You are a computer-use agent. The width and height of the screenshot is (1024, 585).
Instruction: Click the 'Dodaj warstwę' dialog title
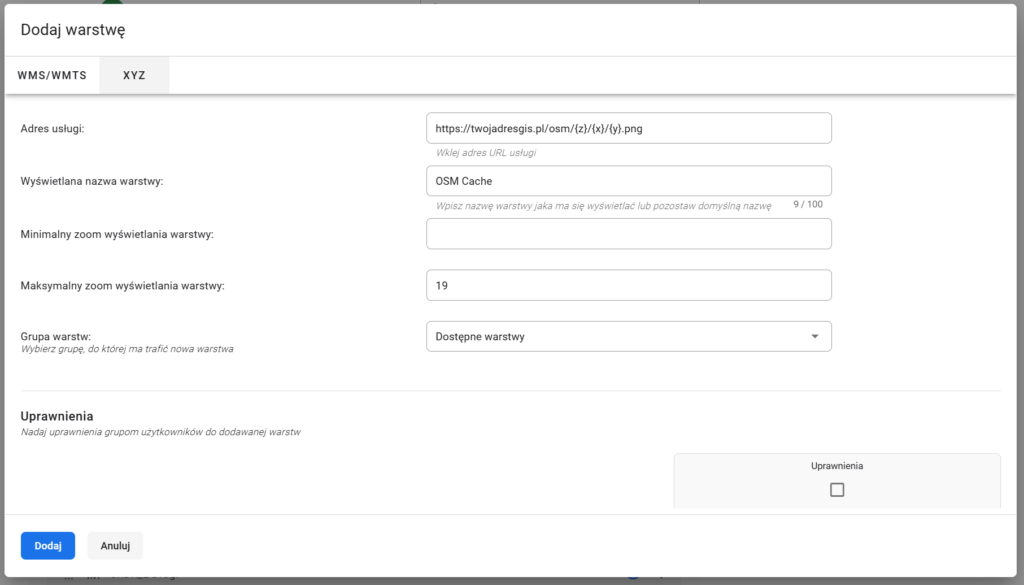(x=73, y=30)
